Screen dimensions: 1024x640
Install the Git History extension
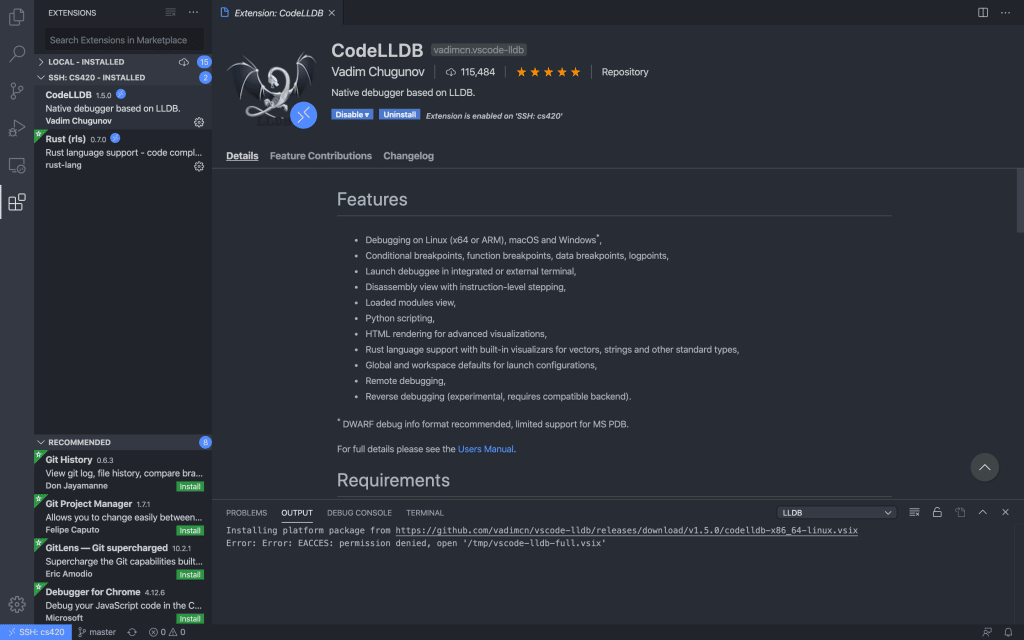[x=190, y=484]
